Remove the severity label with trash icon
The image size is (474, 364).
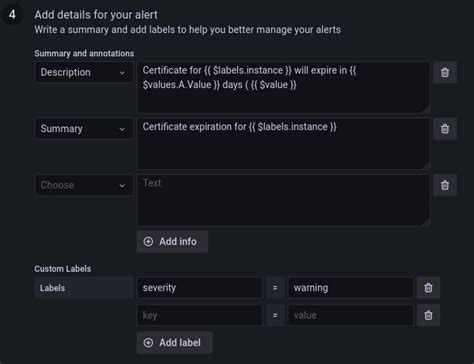tap(428, 288)
